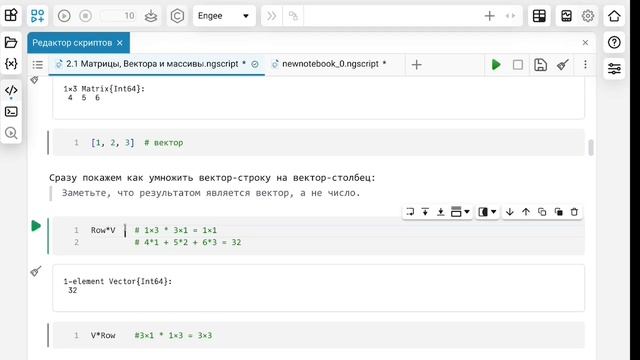Close the script editor panel with X

click(x=585, y=42)
